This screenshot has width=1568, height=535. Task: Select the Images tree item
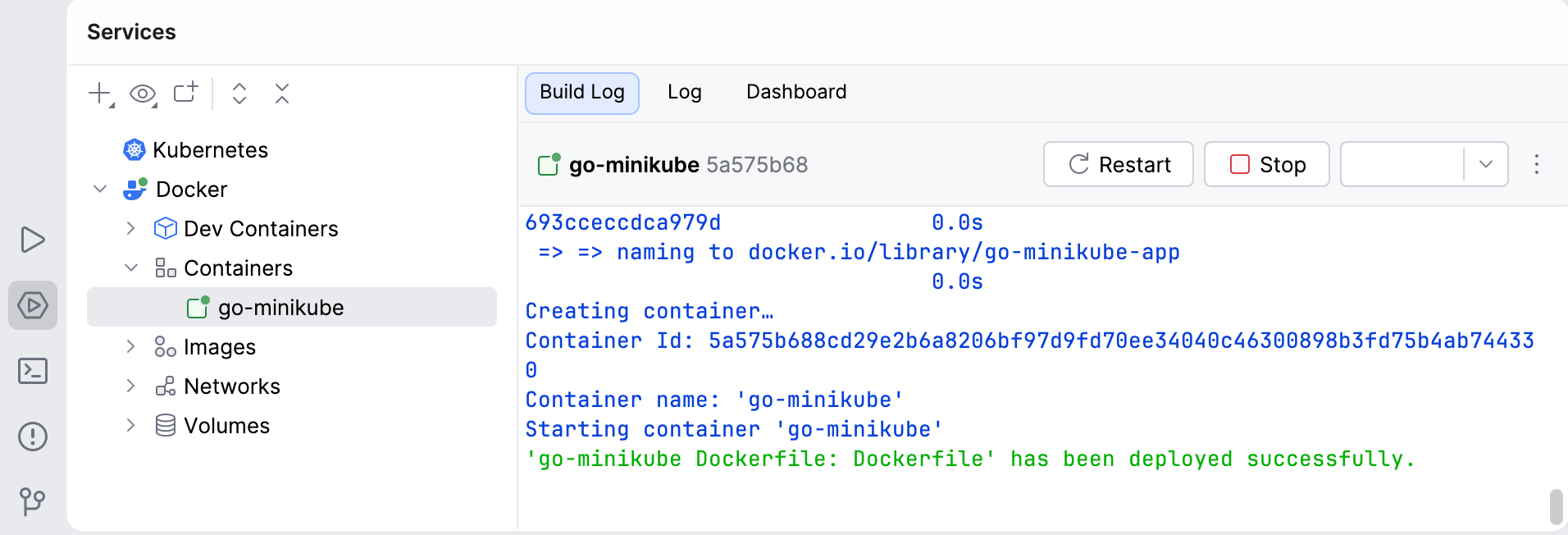220,347
